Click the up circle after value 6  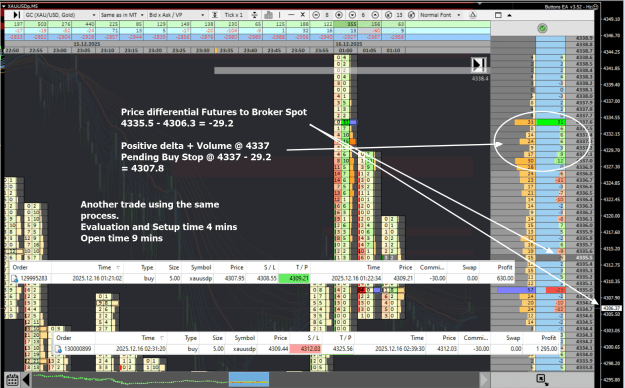[x=375, y=15]
